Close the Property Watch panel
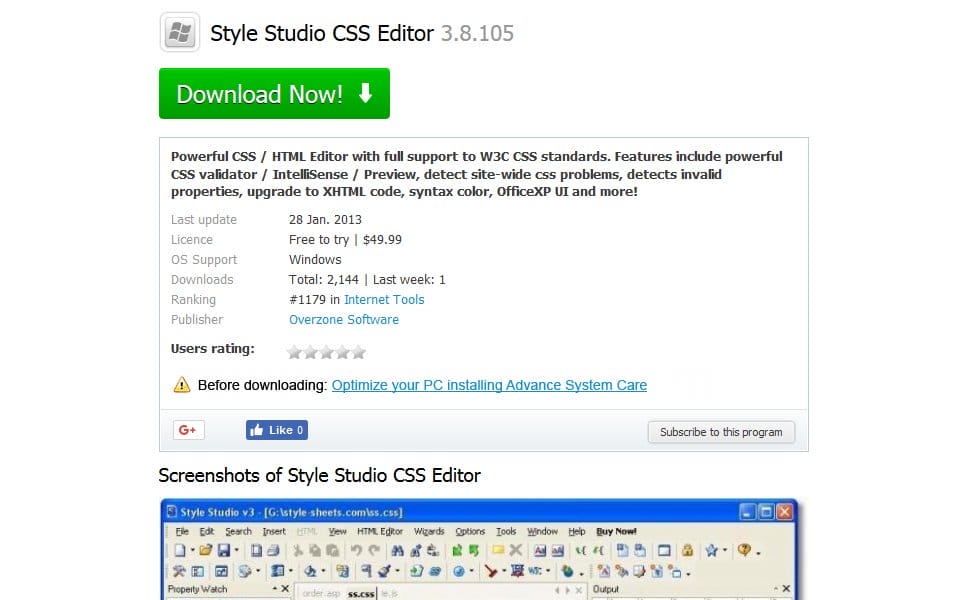 click(285, 589)
